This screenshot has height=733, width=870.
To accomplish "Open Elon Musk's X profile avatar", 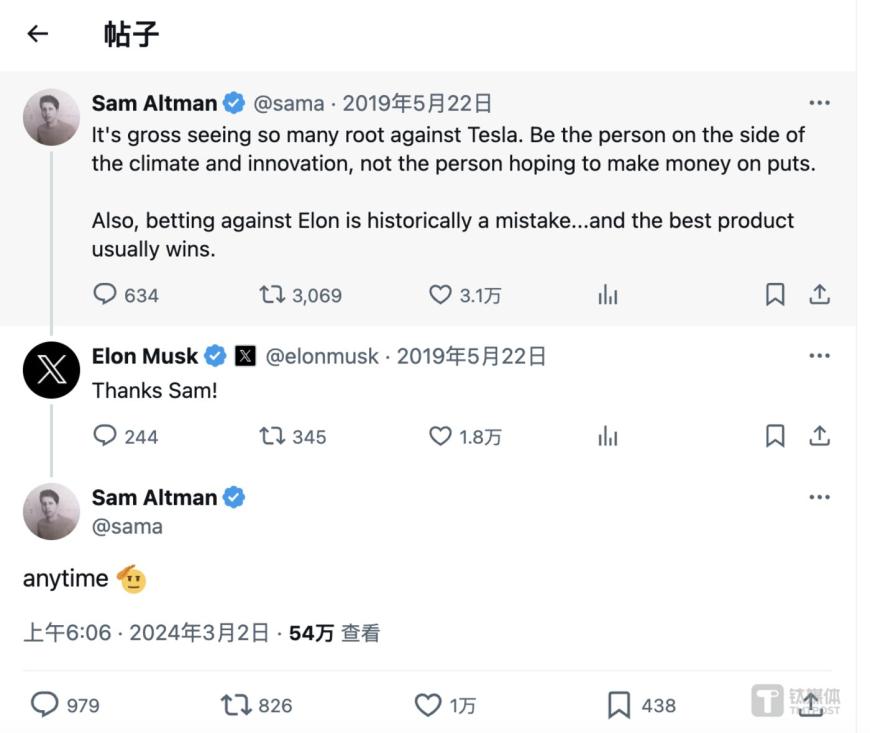I will coord(52,370).
